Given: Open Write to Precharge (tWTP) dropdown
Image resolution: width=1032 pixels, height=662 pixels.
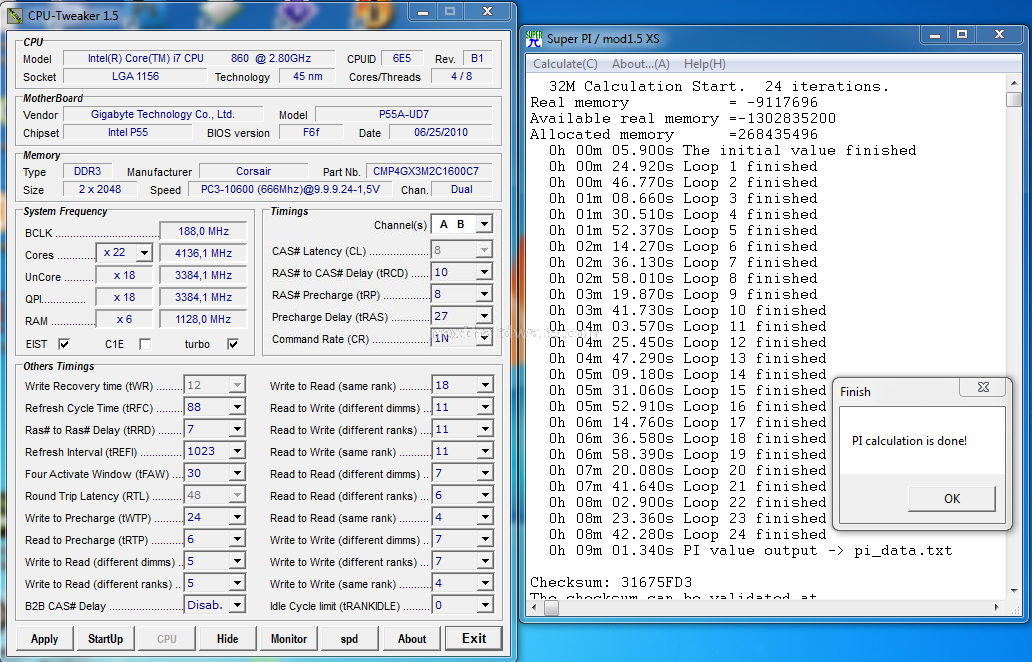Looking at the screenshot, I should pos(237,517).
